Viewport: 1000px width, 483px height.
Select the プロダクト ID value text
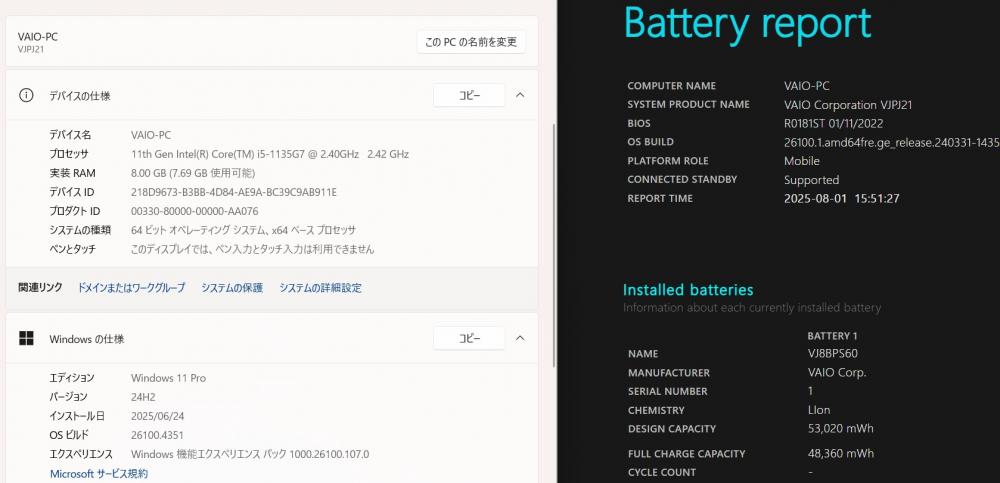[x=195, y=211]
